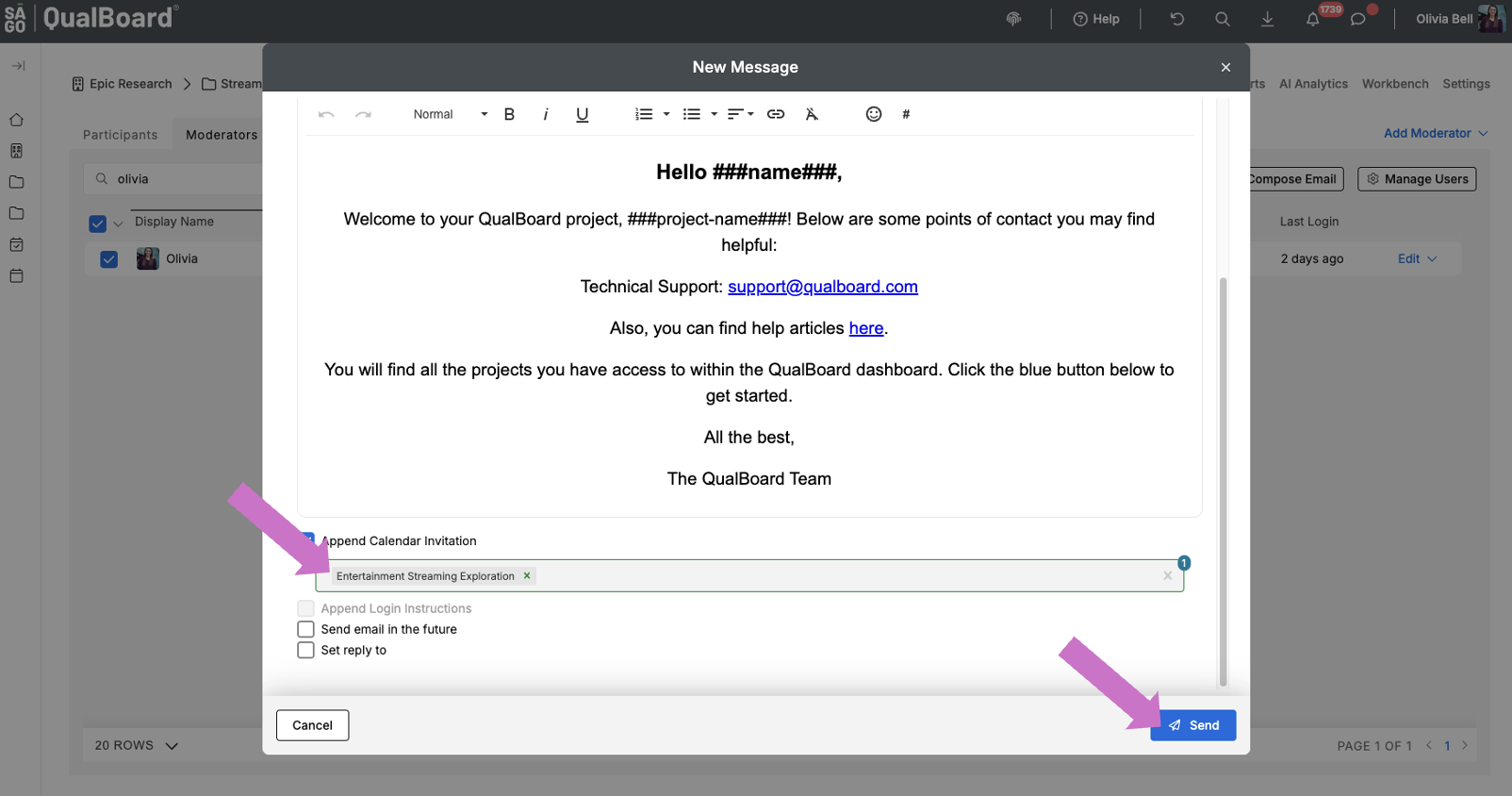Open the emoji picker

click(x=874, y=114)
